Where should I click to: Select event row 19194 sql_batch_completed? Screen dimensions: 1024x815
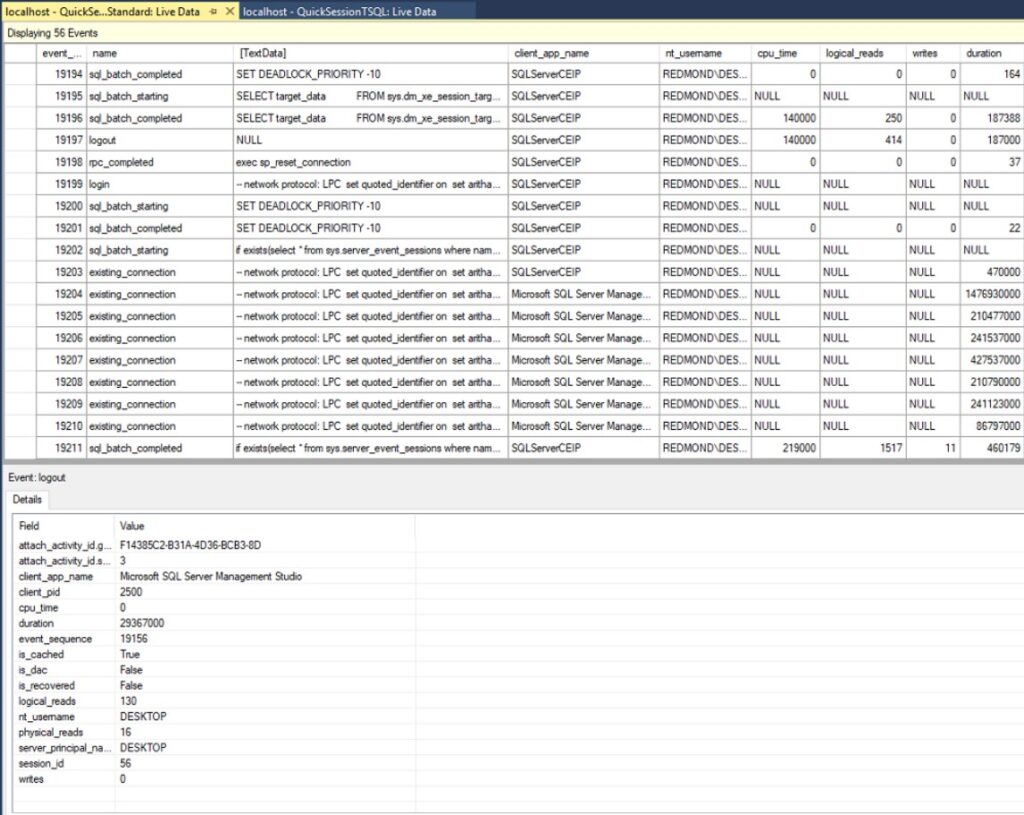point(514,74)
